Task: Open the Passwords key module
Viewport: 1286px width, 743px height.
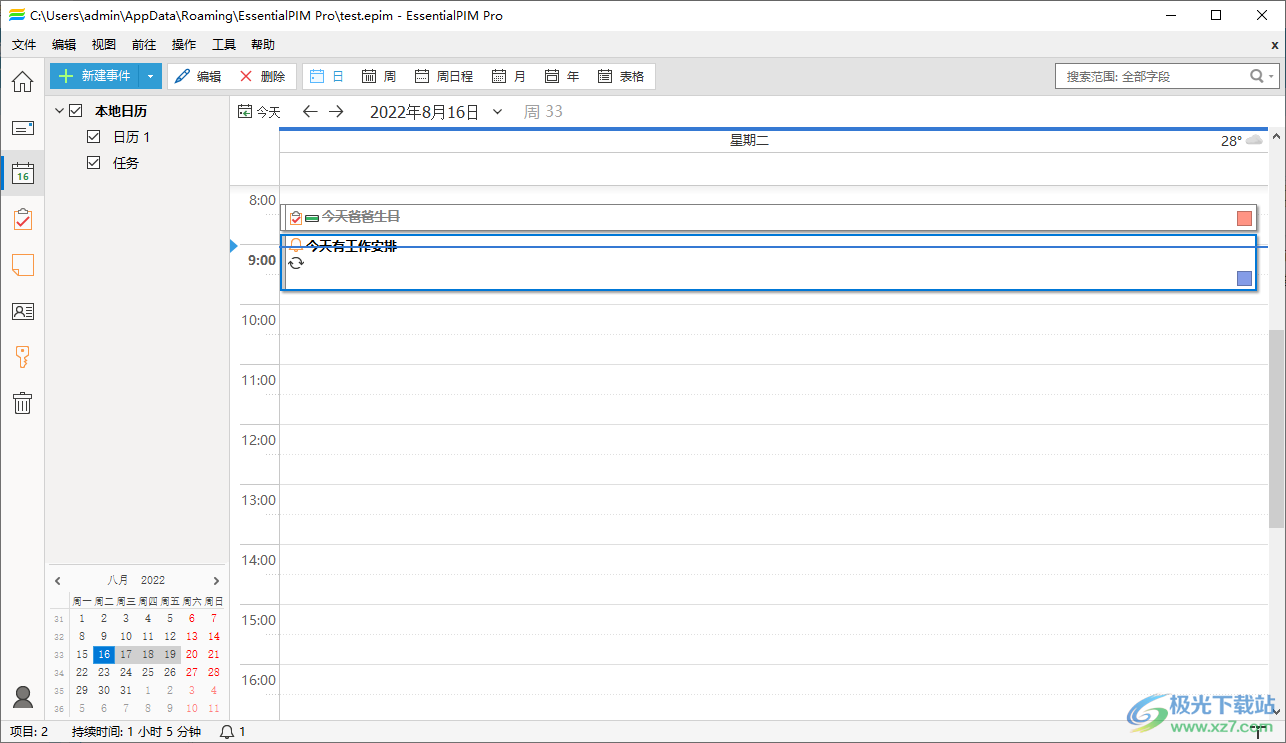Action: [22, 357]
